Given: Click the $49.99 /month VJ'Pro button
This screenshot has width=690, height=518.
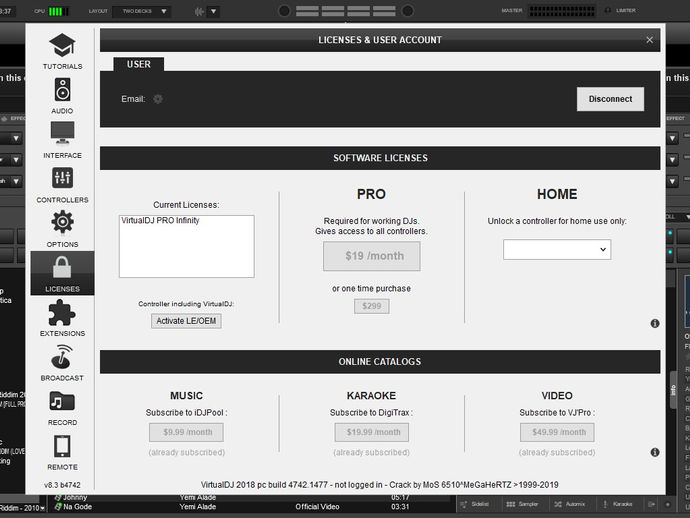Looking at the screenshot, I should [x=557, y=432].
